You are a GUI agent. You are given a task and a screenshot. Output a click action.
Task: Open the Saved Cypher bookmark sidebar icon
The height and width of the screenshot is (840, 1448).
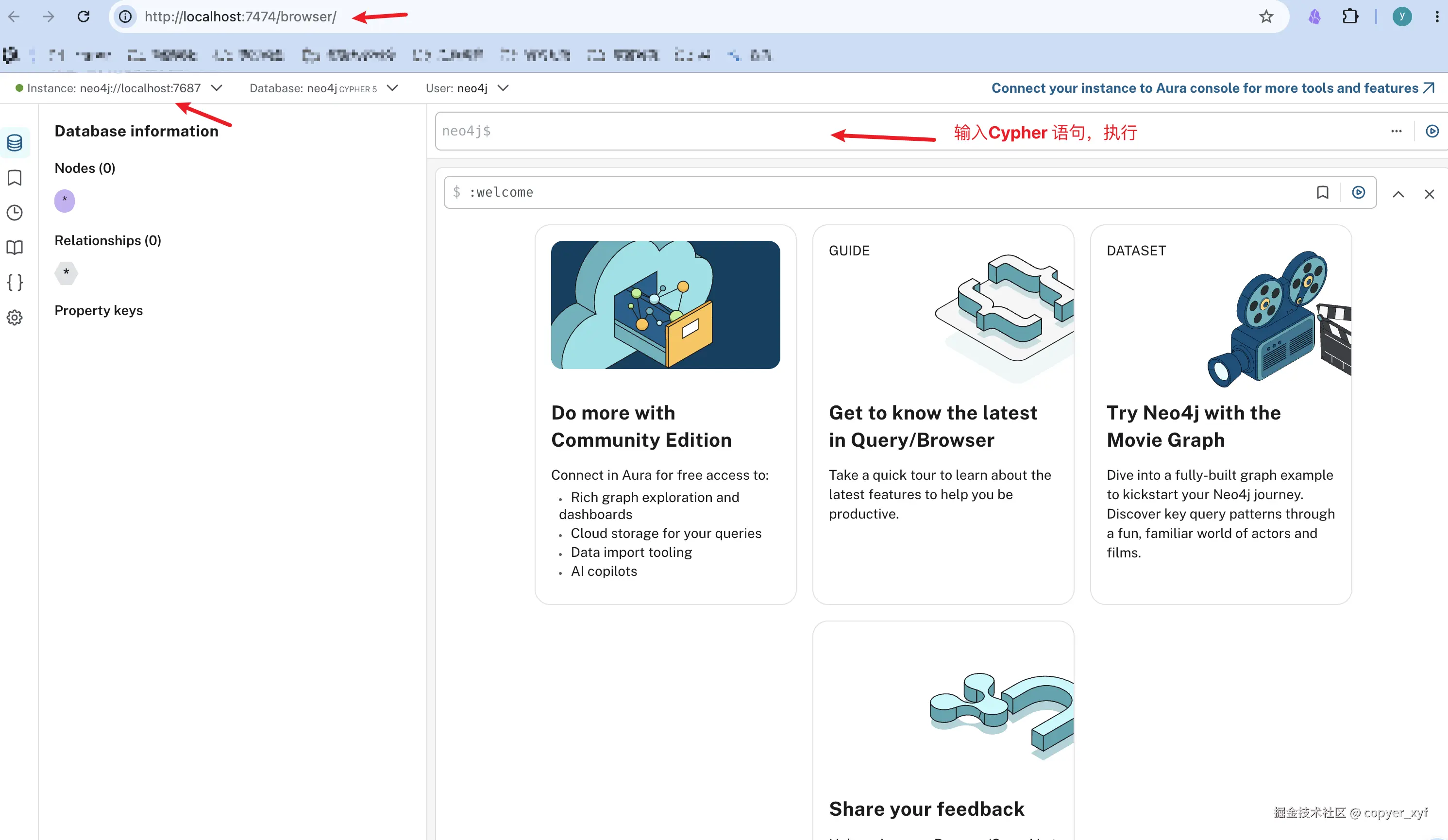click(x=15, y=178)
